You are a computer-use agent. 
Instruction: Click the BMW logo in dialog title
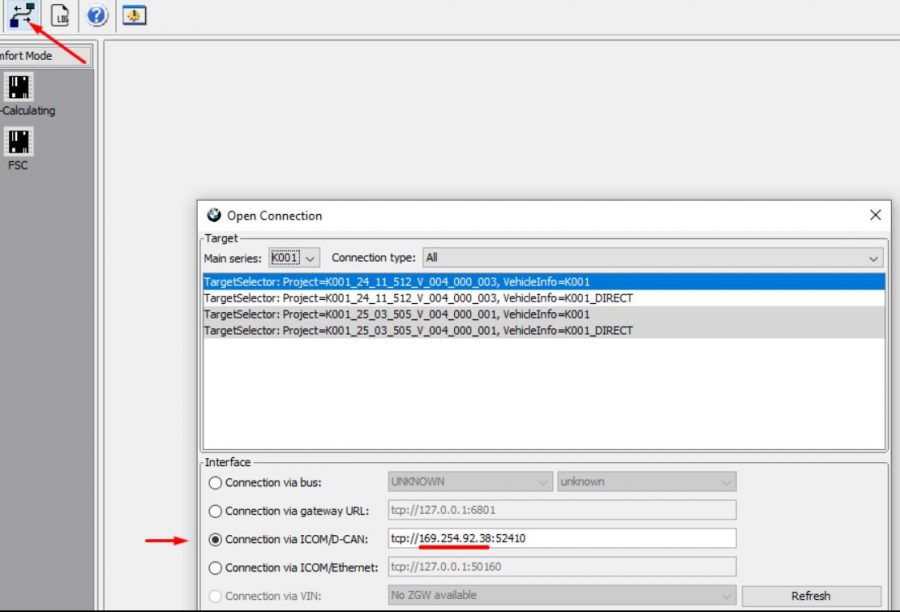214,215
